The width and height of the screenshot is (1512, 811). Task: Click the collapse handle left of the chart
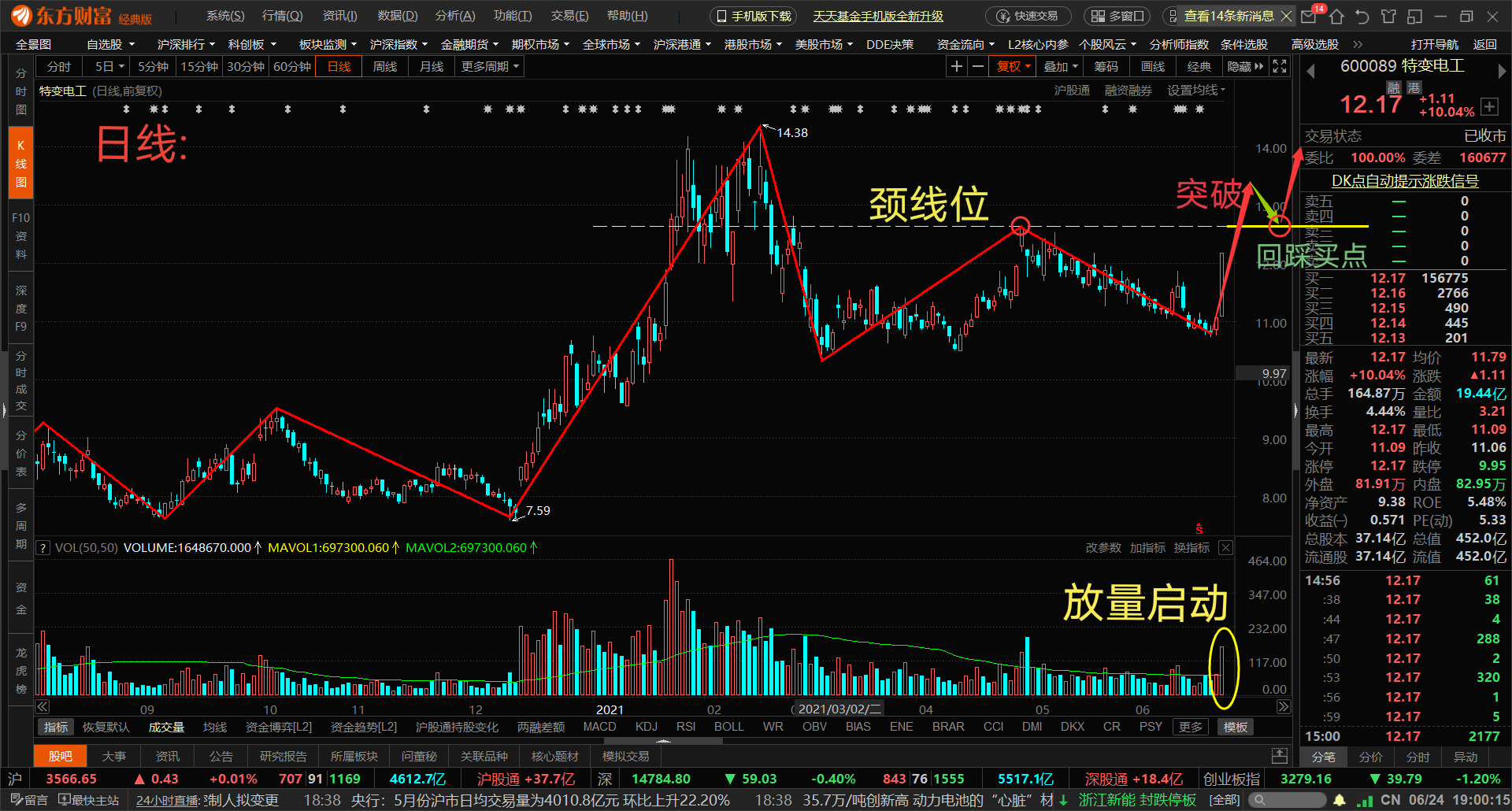click(x=5, y=409)
